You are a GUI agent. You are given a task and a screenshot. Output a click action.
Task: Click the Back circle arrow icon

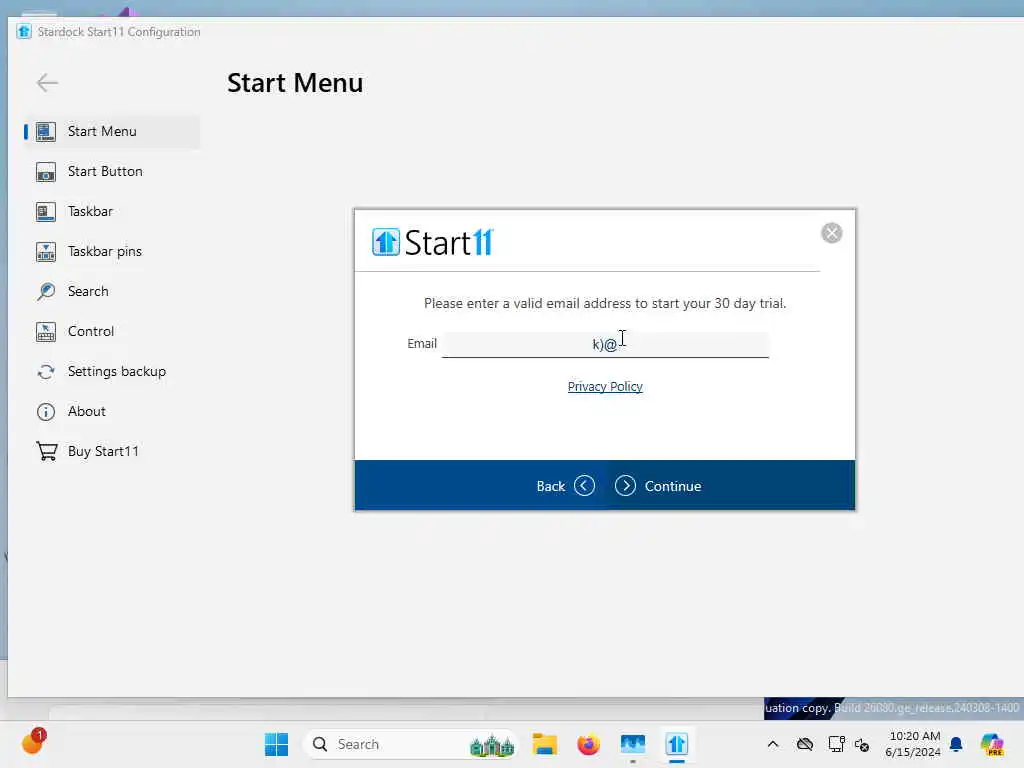(584, 486)
